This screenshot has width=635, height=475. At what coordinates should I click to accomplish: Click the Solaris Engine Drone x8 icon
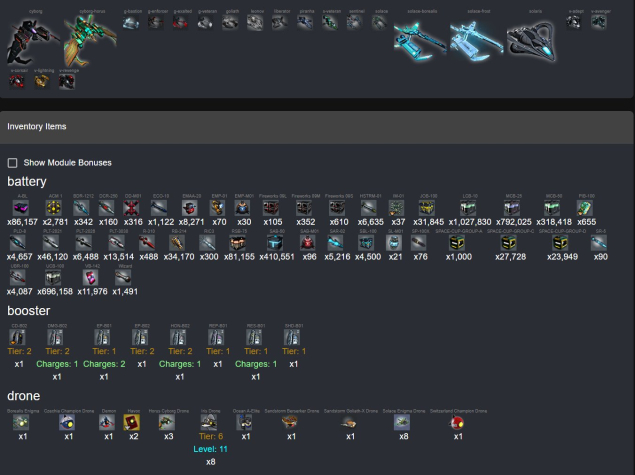(x=403, y=423)
